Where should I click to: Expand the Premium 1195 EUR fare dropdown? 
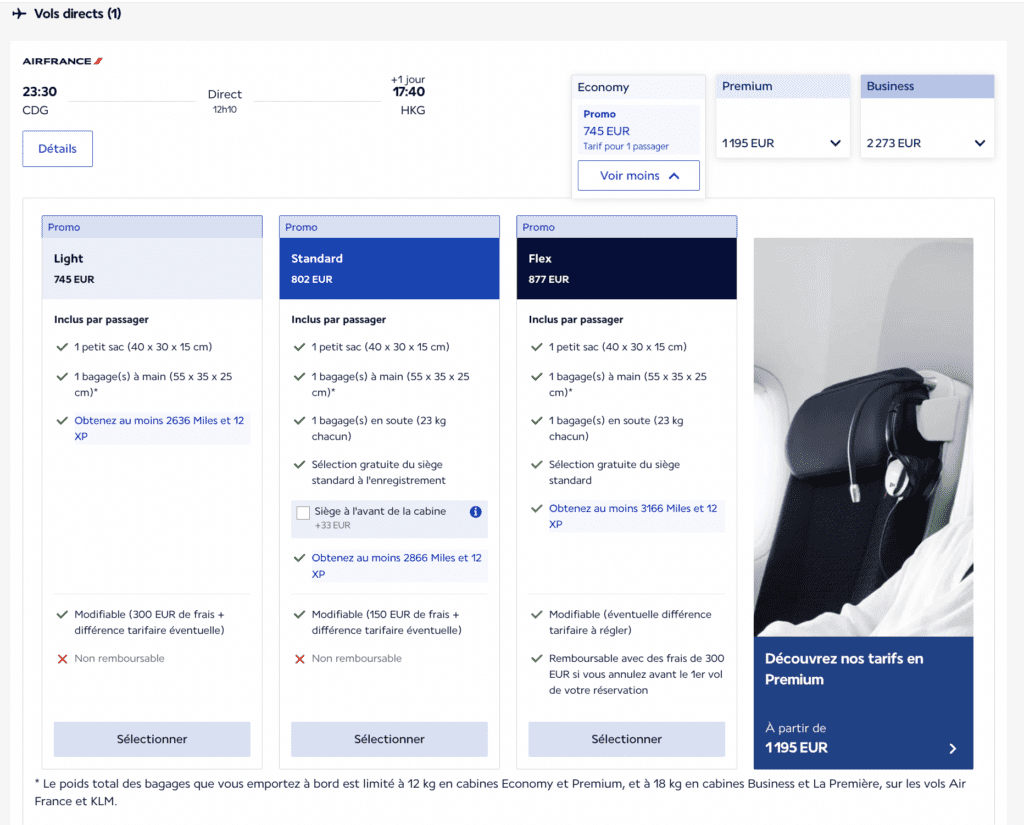783,143
